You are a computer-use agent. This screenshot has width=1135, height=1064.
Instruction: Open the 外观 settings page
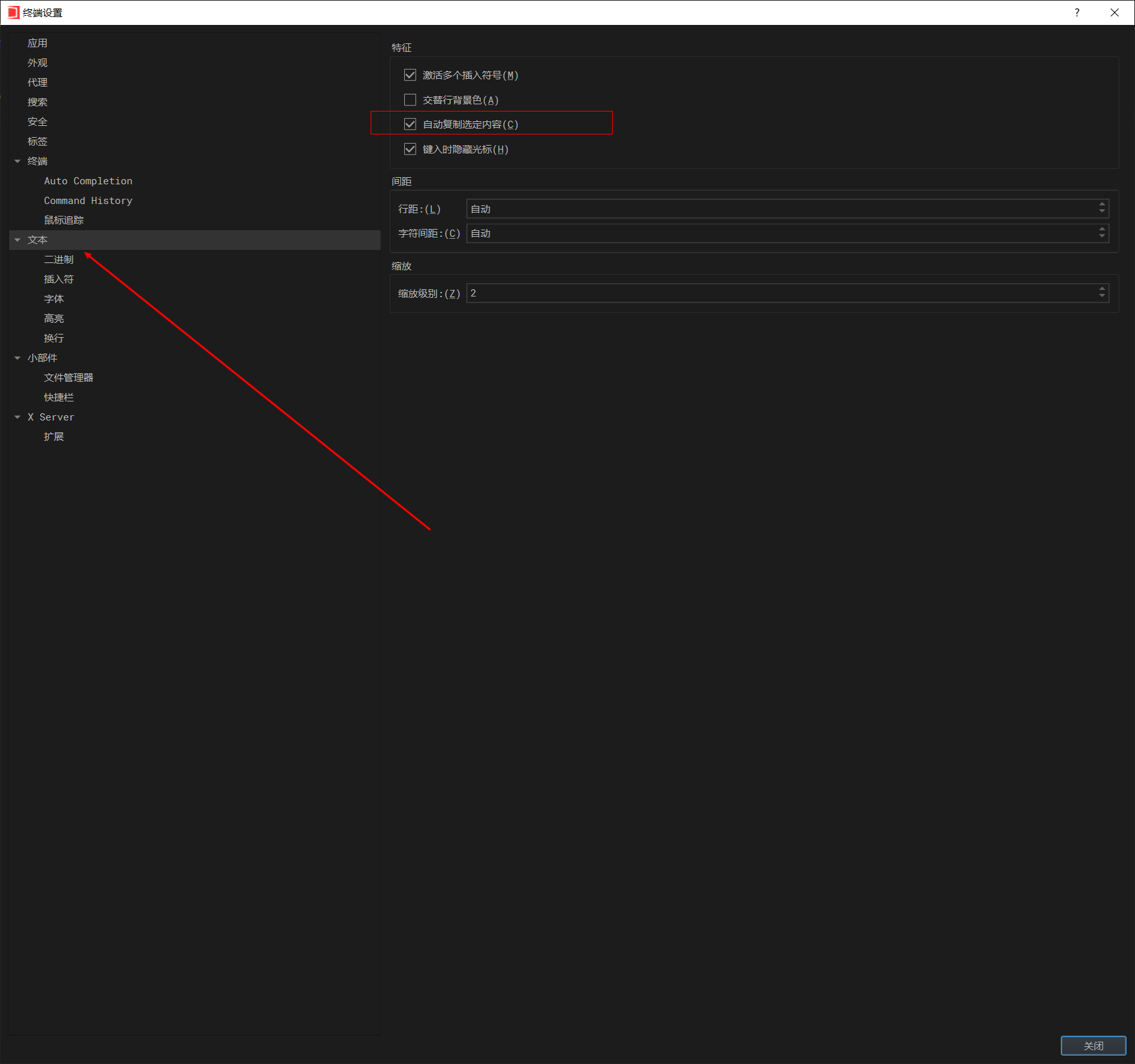(x=37, y=63)
